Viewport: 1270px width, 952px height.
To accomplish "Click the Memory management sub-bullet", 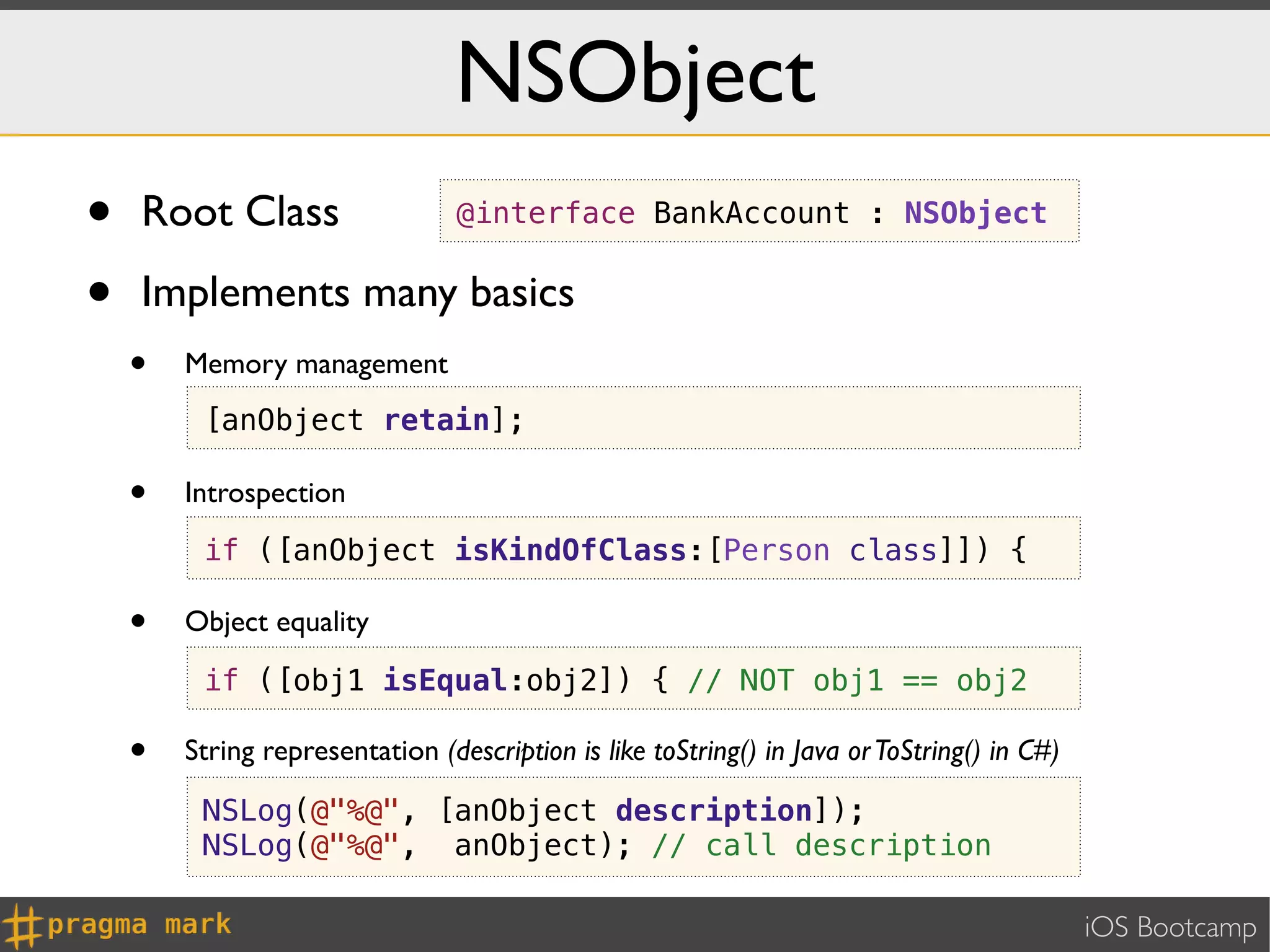I will (316, 364).
